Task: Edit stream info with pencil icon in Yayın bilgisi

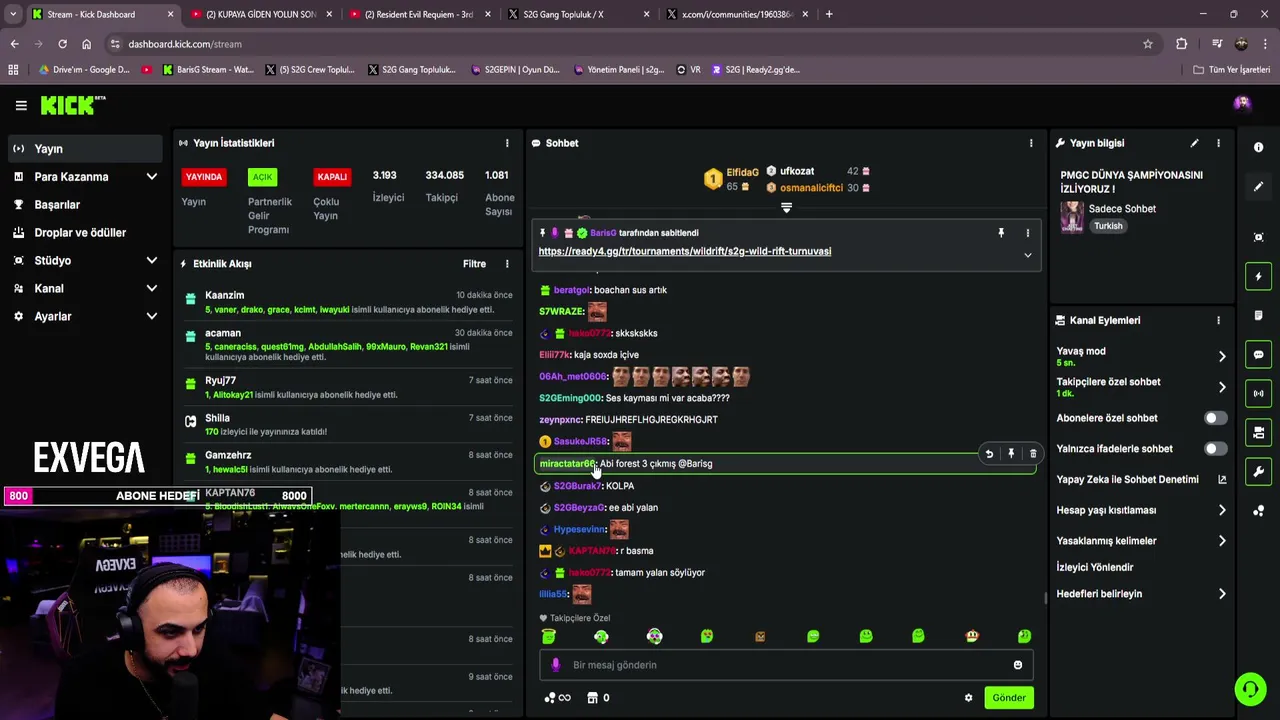Action: pyautogui.click(x=1194, y=143)
